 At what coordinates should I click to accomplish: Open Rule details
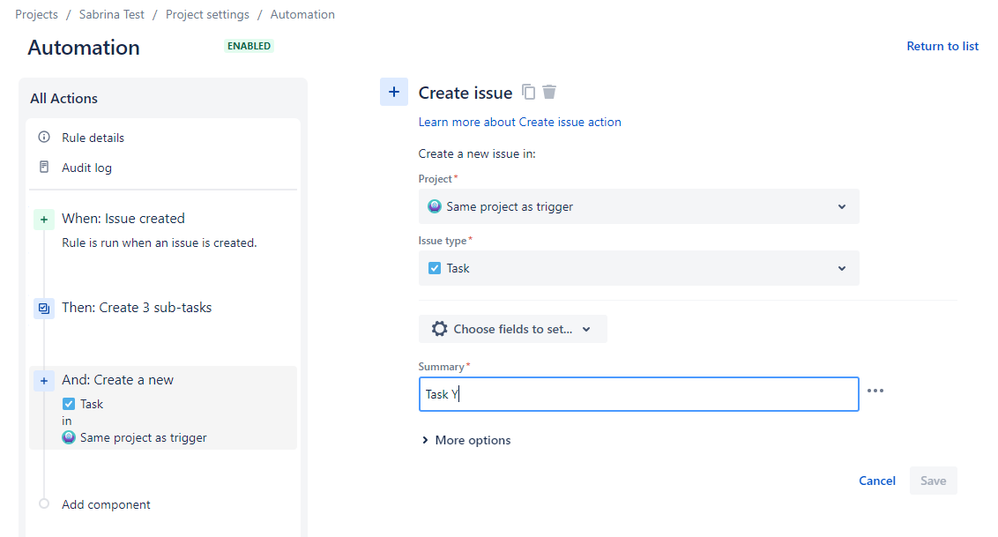click(x=93, y=137)
